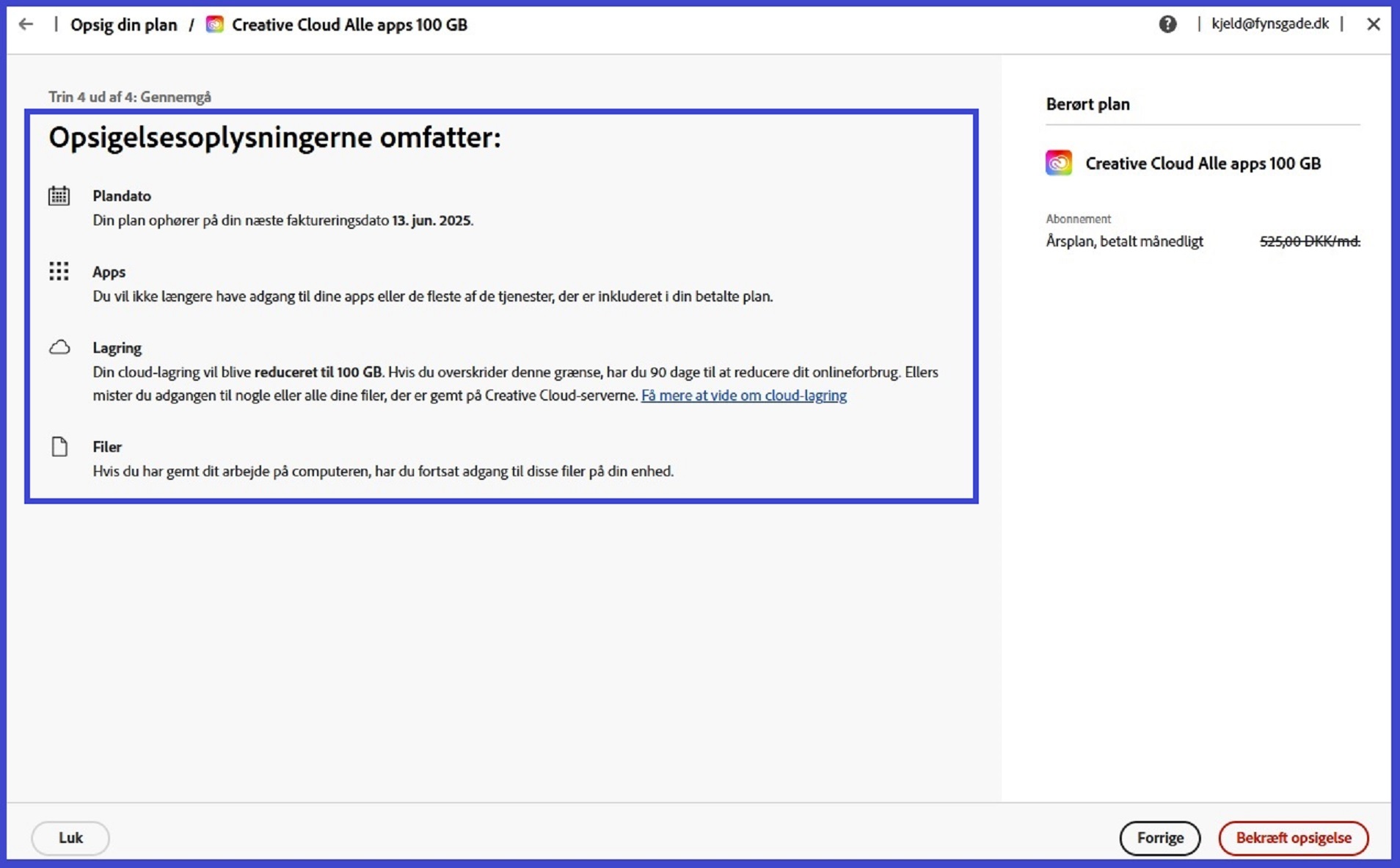The image size is (1400, 868).
Task: Confirm cancellation with Bekræft opsigelse
Action: 1294,838
